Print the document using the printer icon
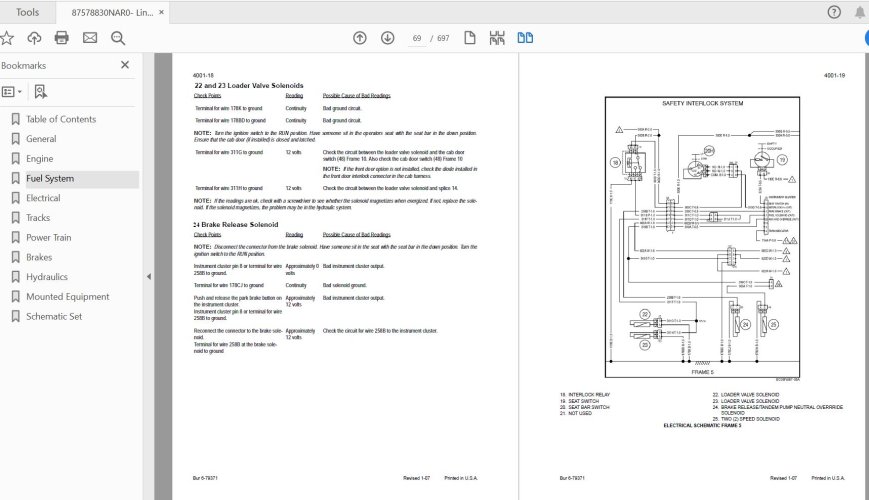869x500 pixels. point(62,38)
